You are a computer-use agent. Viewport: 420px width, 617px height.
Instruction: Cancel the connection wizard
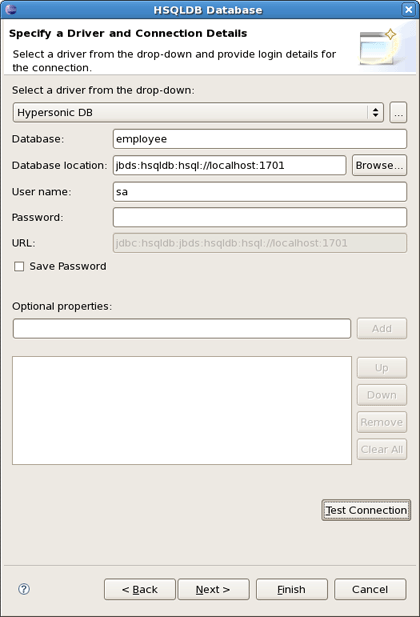(x=370, y=589)
